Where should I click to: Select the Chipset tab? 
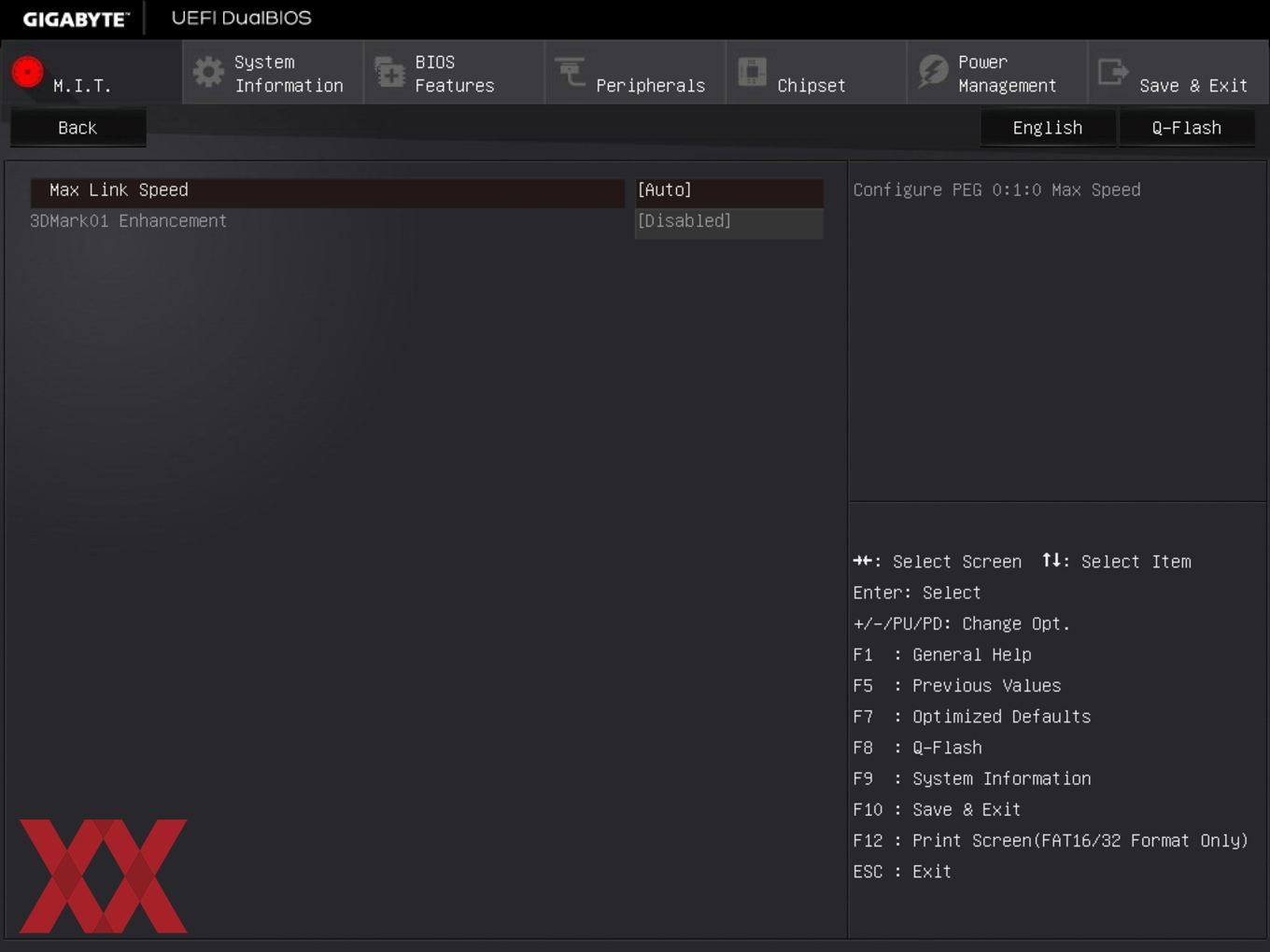coord(816,72)
